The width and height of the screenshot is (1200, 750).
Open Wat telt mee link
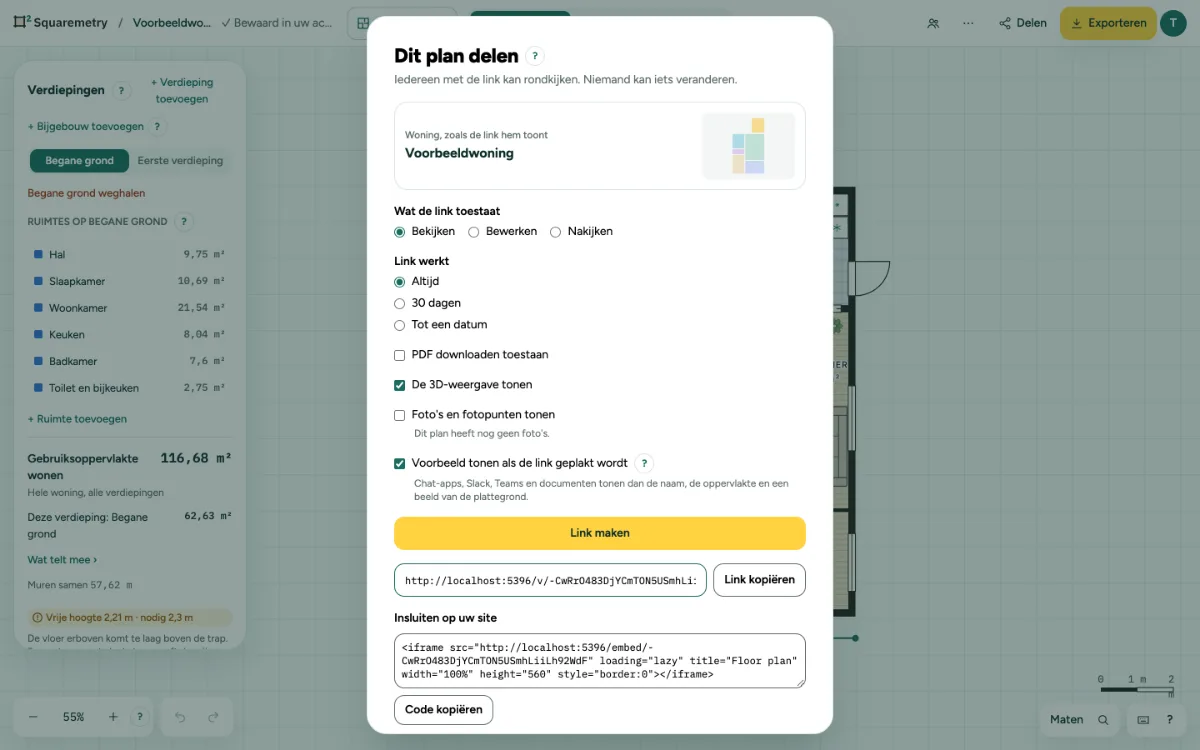pos(62,560)
